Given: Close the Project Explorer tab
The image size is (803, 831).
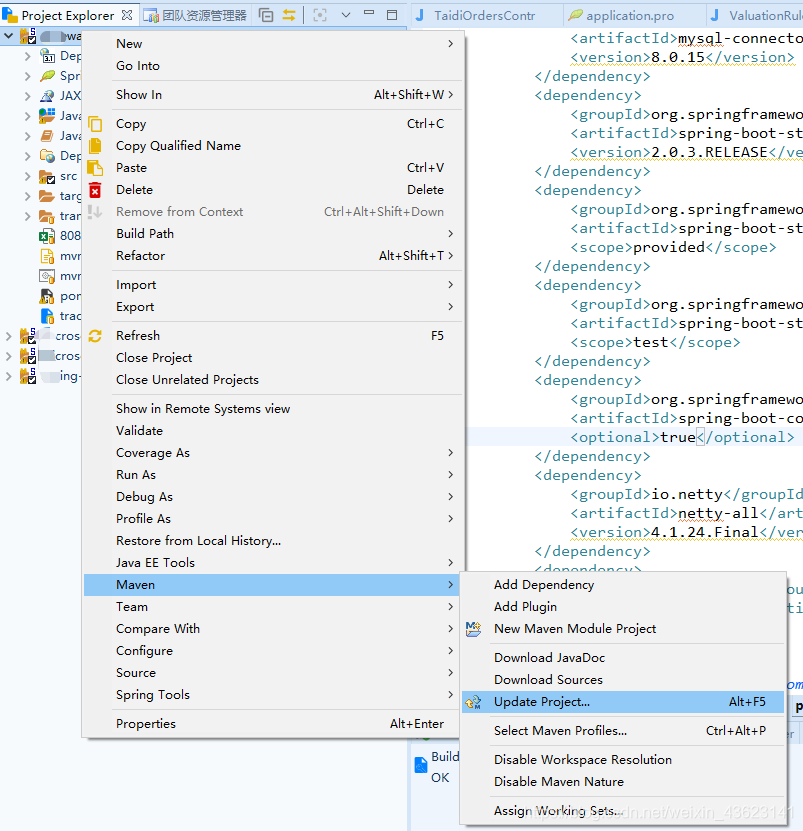Looking at the screenshot, I should click(x=127, y=15).
